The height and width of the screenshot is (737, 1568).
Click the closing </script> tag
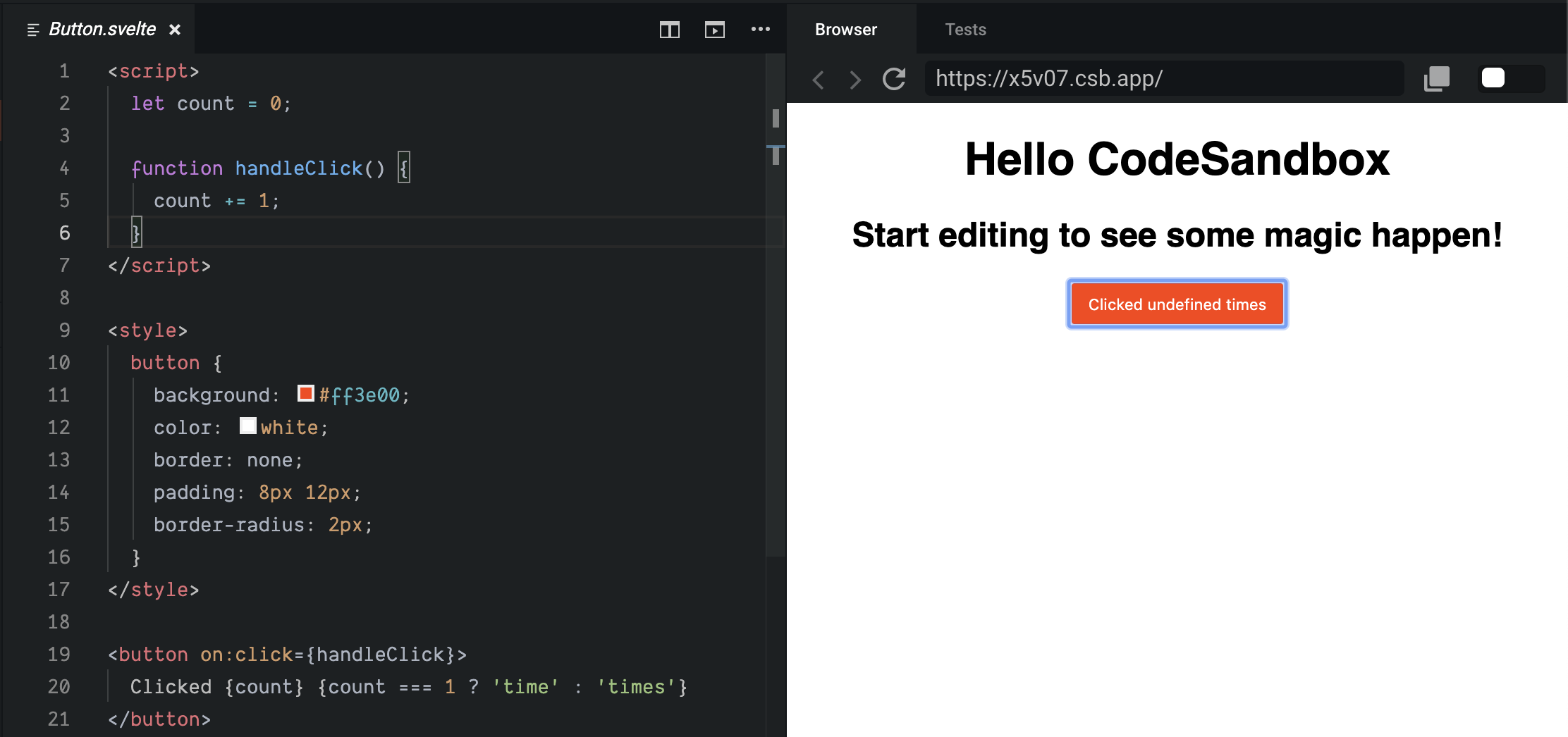pos(159,266)
